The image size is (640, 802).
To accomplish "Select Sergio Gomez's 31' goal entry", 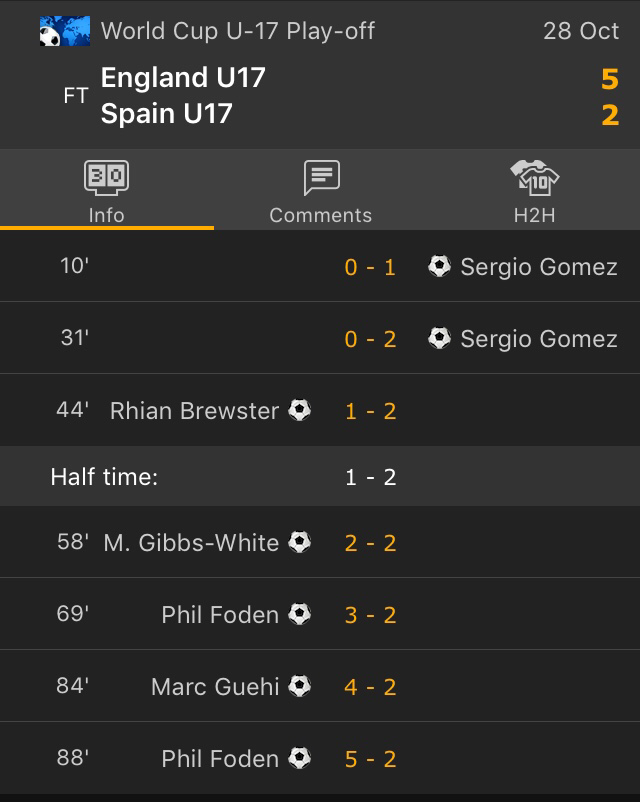I will tap(538, 338).
